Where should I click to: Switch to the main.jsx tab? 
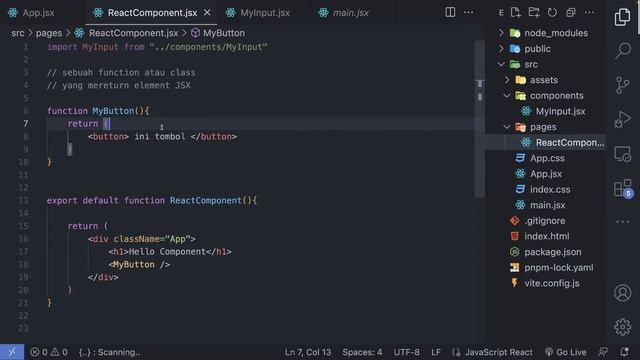pyautogui.click(x=344, y=13)
